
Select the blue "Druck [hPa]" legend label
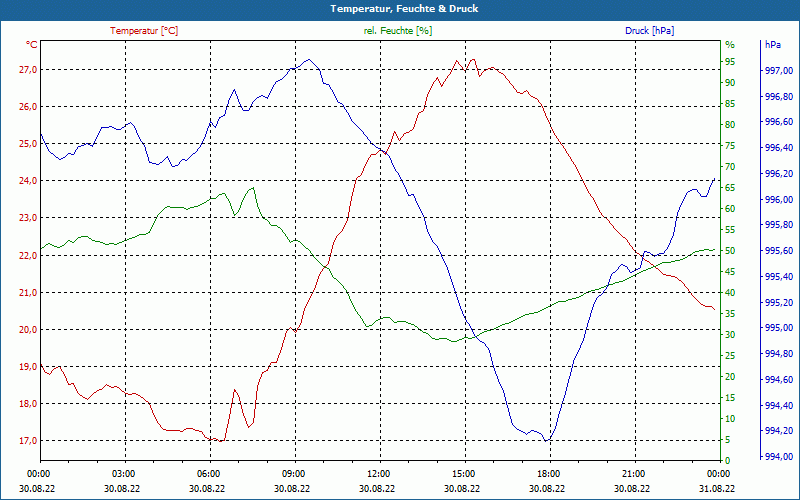(x=649, y=31)
